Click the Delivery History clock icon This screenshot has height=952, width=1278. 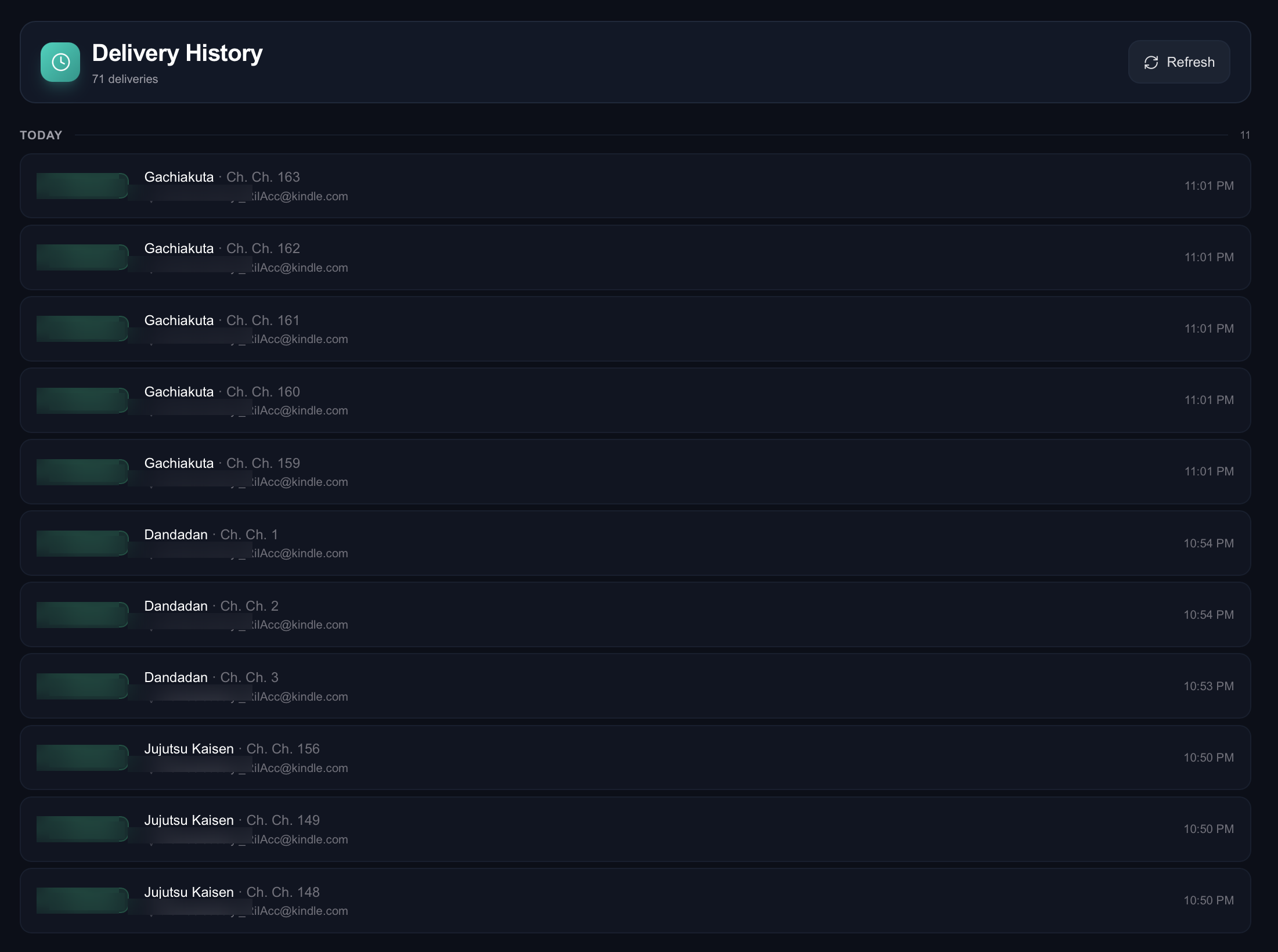[x=60, y=62]
